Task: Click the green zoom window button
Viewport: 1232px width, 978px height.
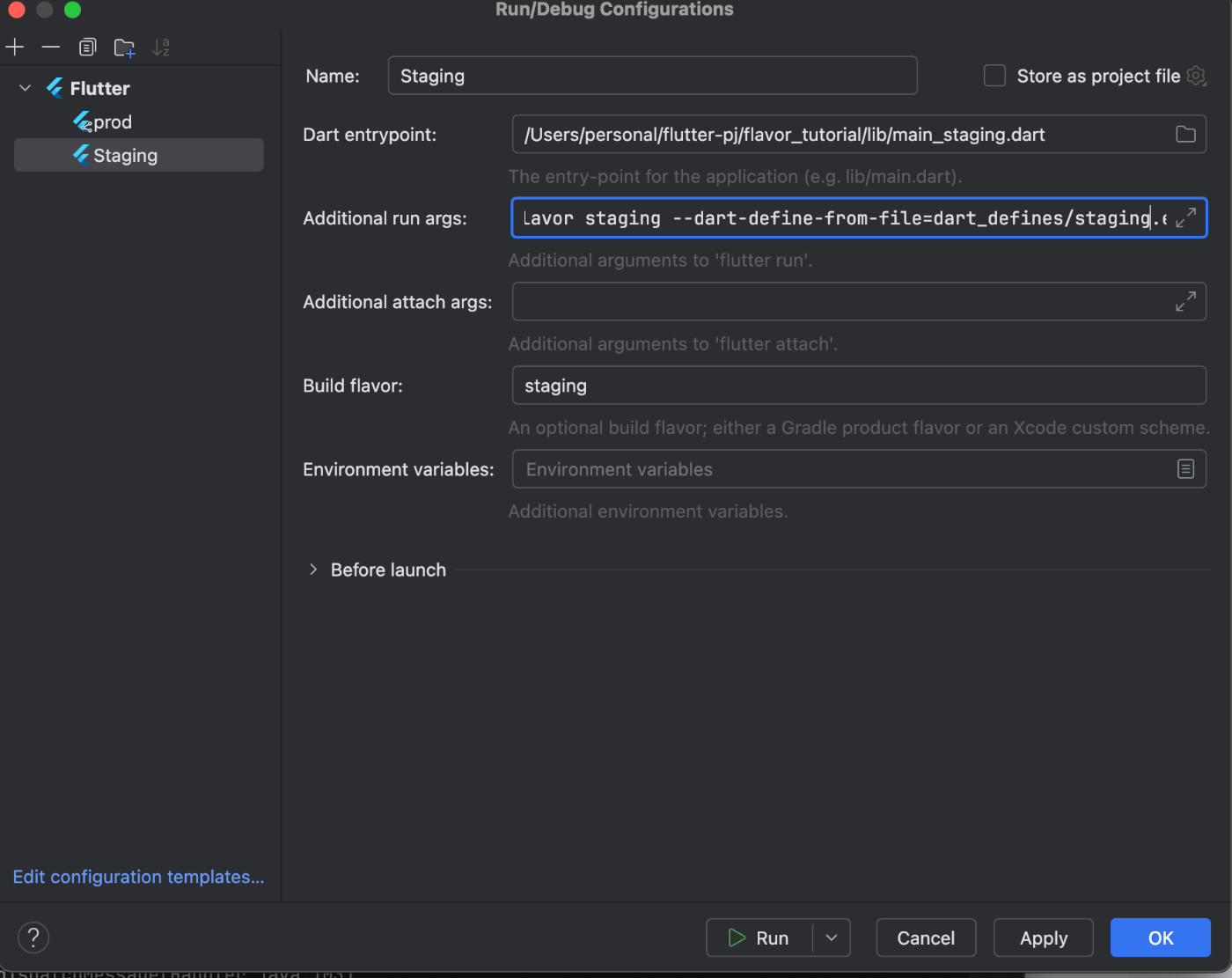Action: click(72, 10)
